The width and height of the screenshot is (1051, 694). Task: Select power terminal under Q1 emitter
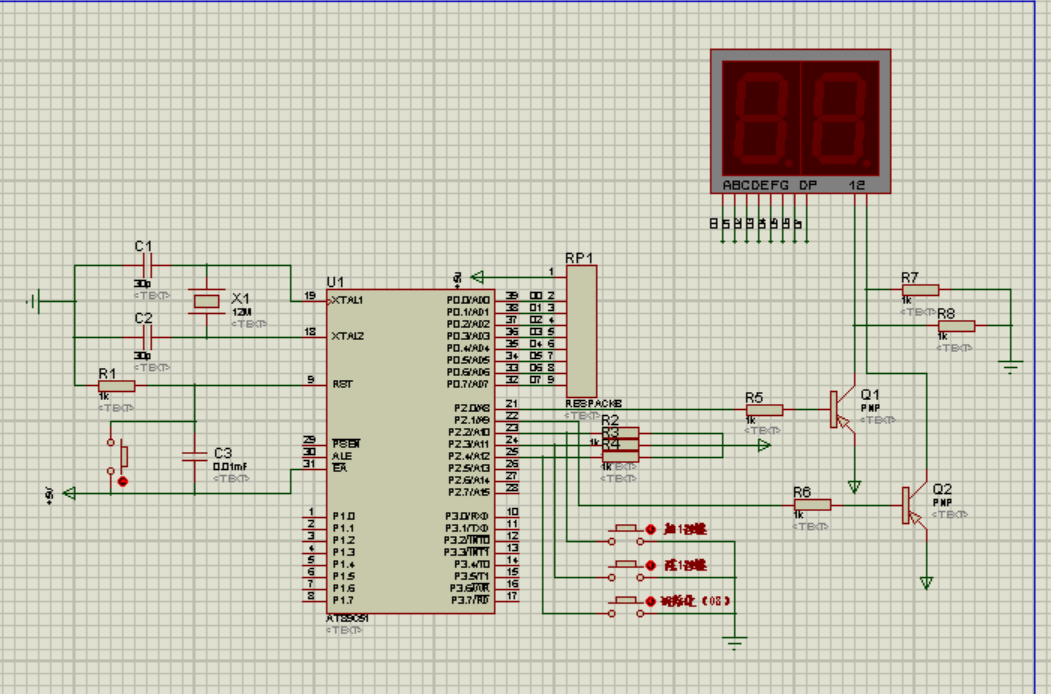pyautogui.click(x=854, y=486)
